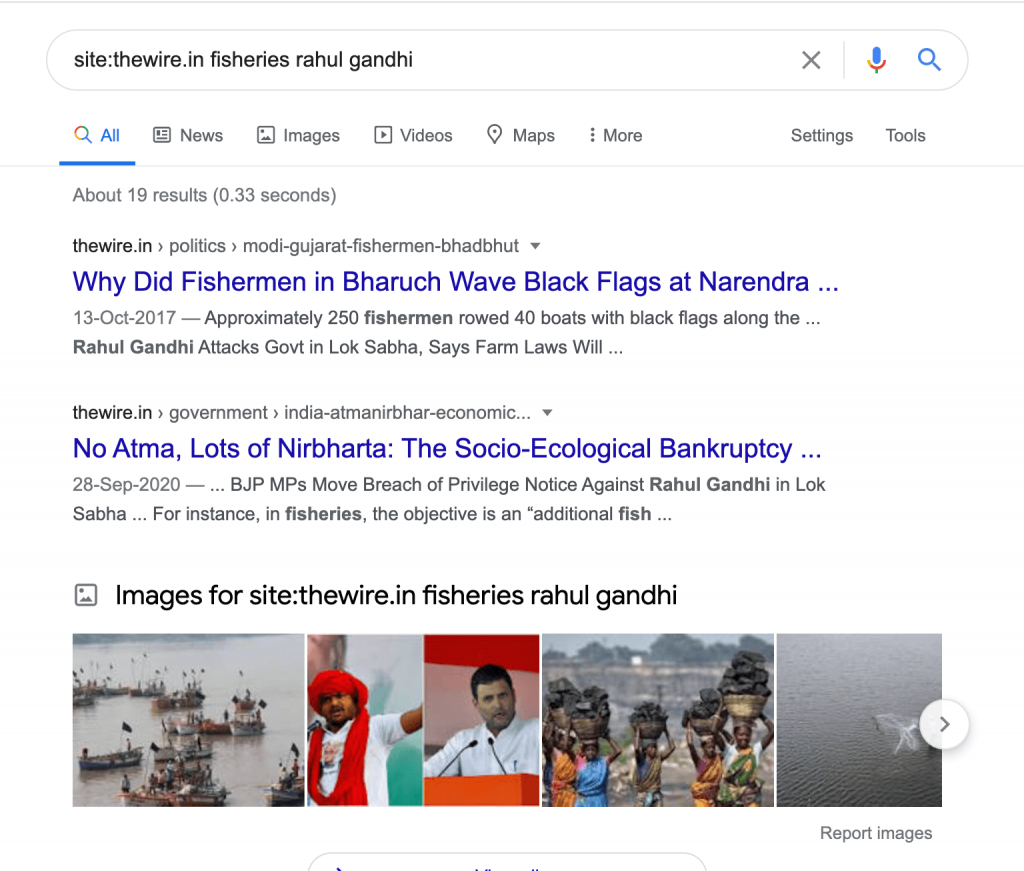Click inside the search query text field
The image size is (1024, 871).
tap(420, 60)
